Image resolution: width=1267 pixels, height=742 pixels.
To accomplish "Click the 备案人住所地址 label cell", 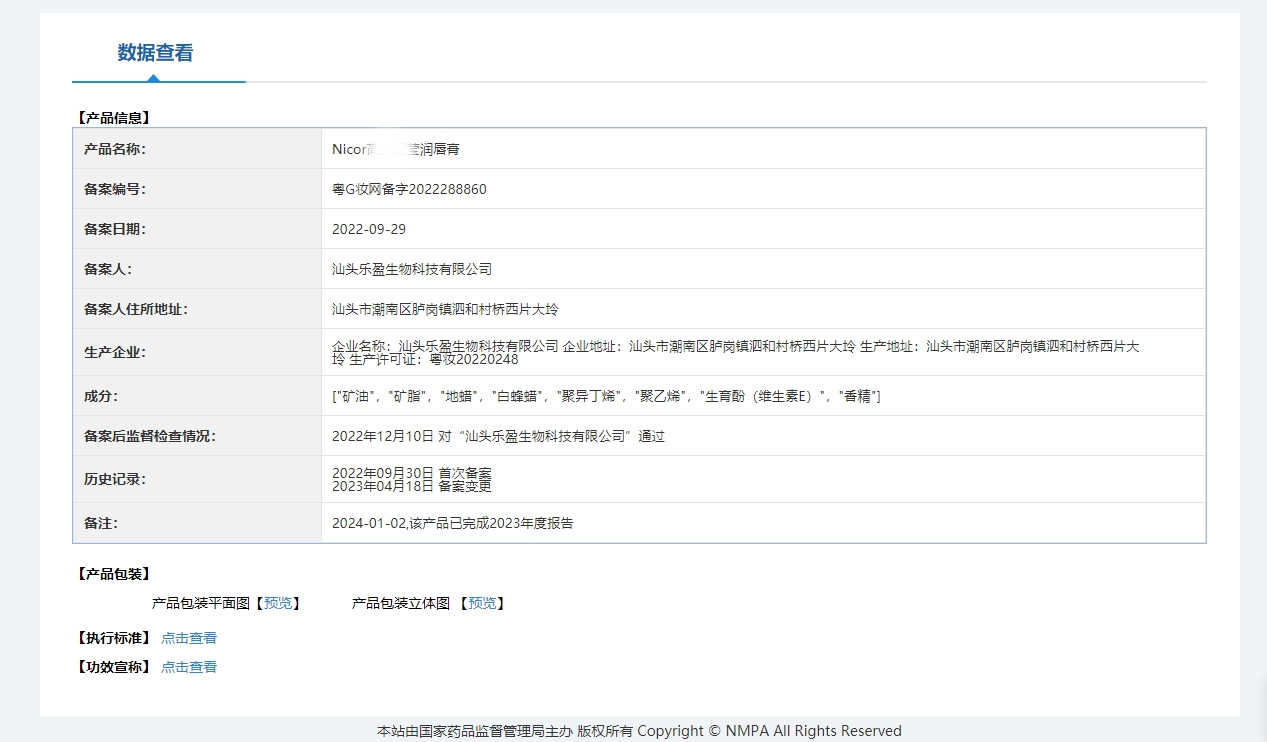I will point(197,309).
